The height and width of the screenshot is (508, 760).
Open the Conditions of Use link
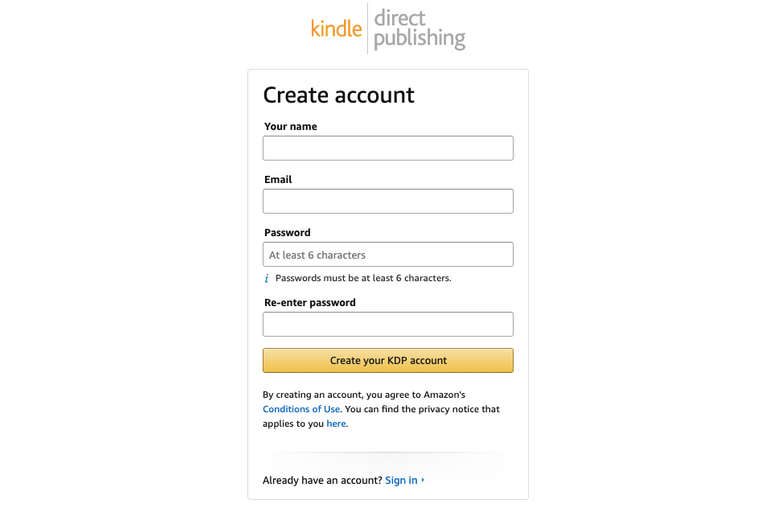coord(301,409)
